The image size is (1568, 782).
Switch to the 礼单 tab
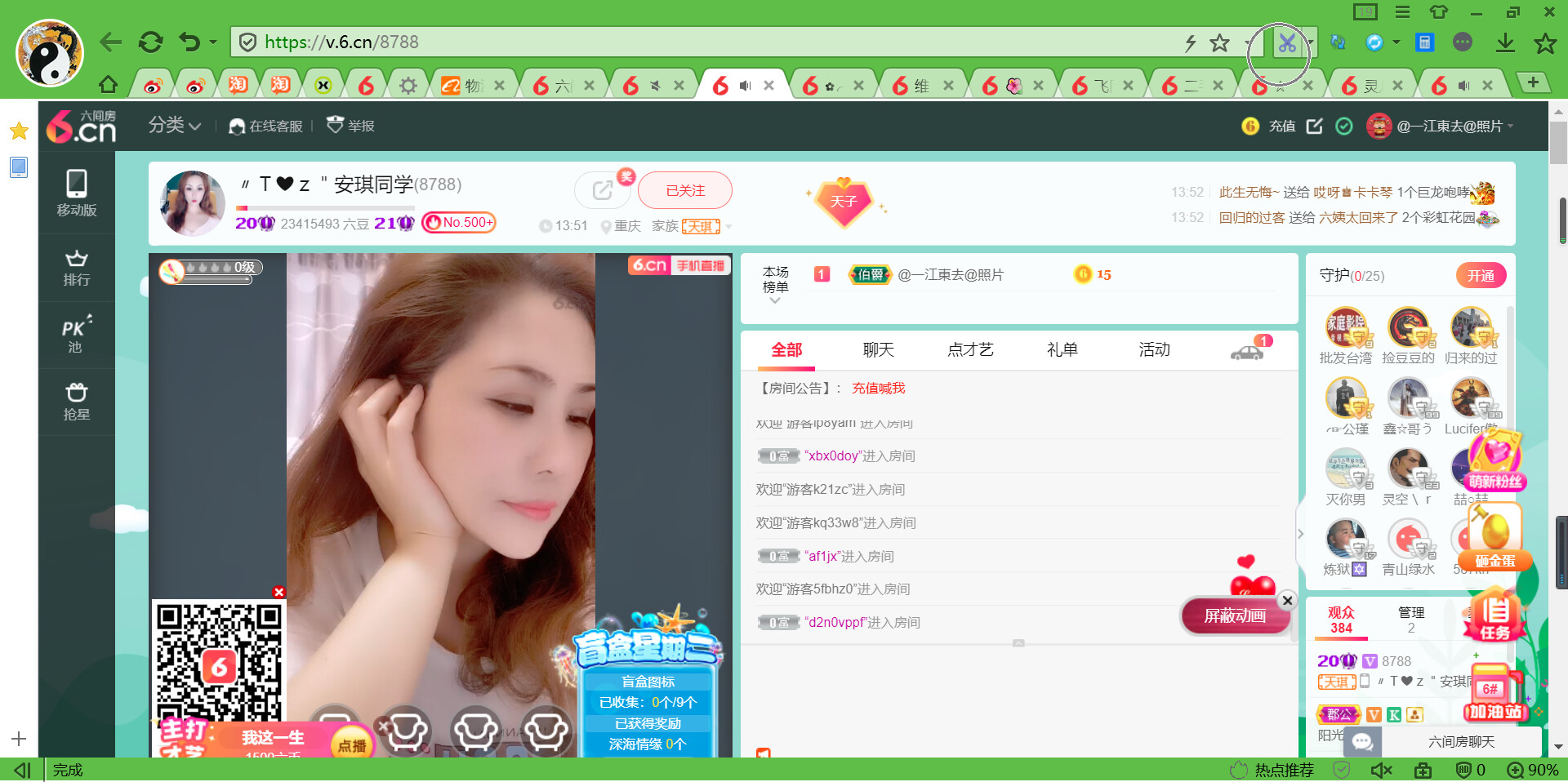[x=1062, y=350]
